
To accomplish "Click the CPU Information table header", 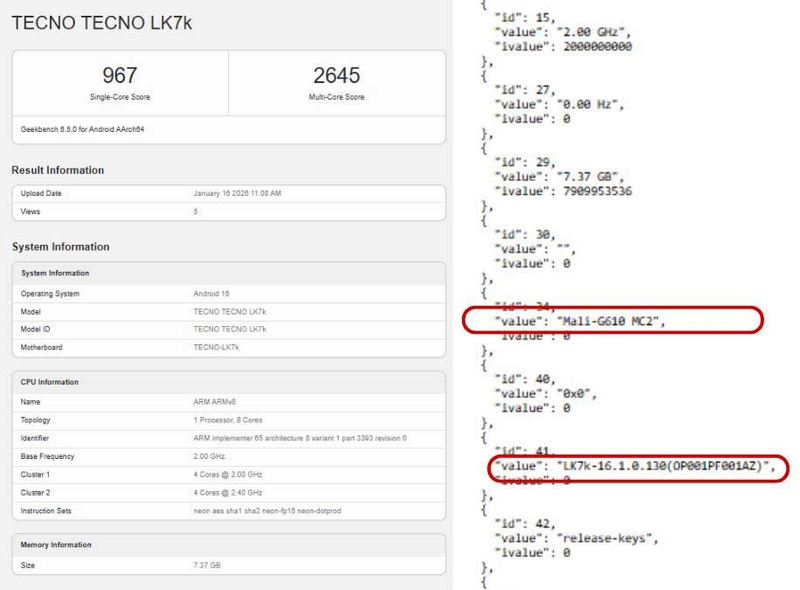I will pos(49,382).
